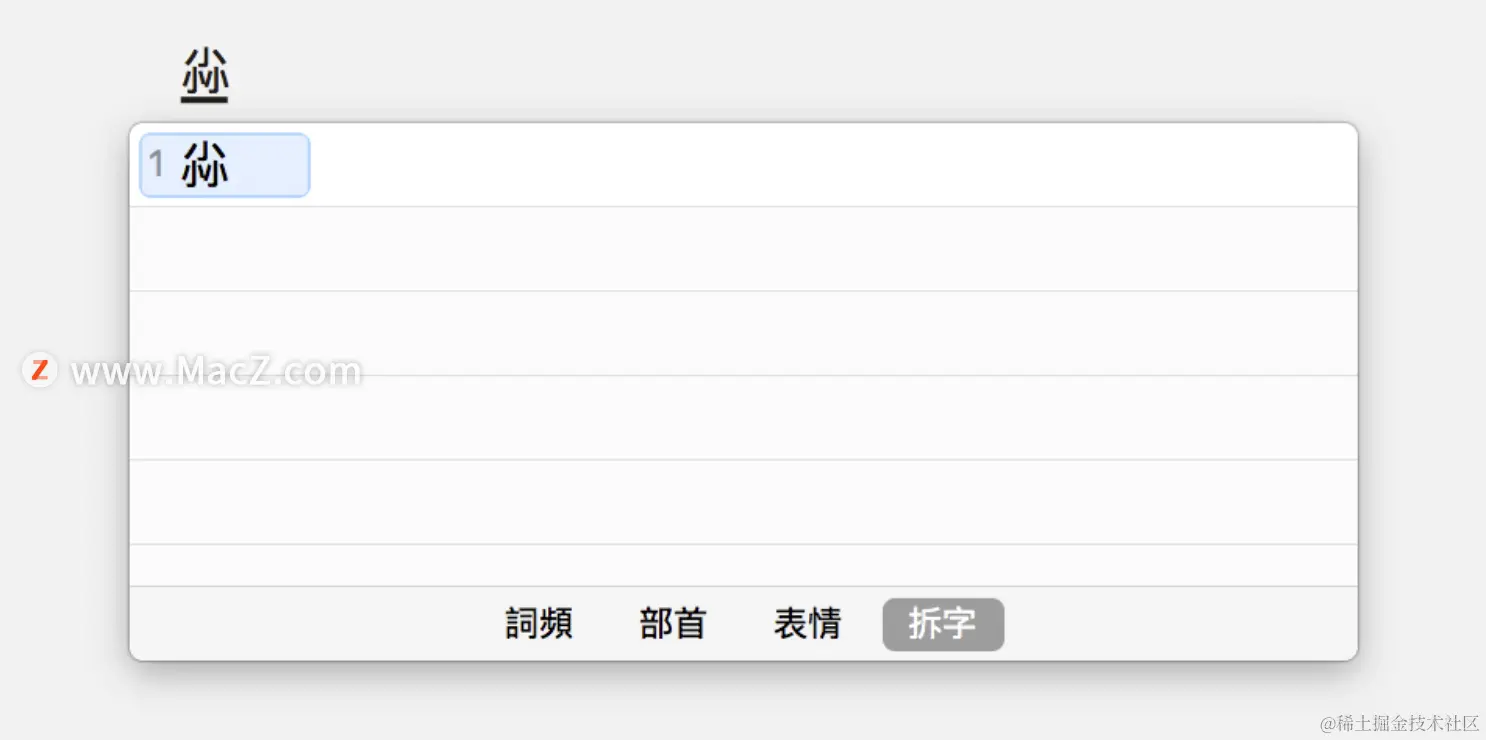Click the red Z MacZ logo icon

pos(39,370)
